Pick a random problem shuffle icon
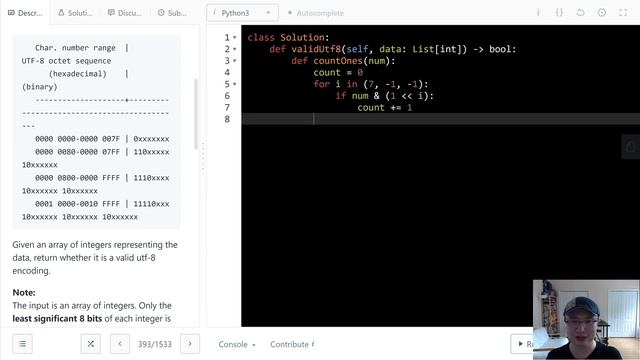This screenshot has height=360, width=640. [91, 344]
